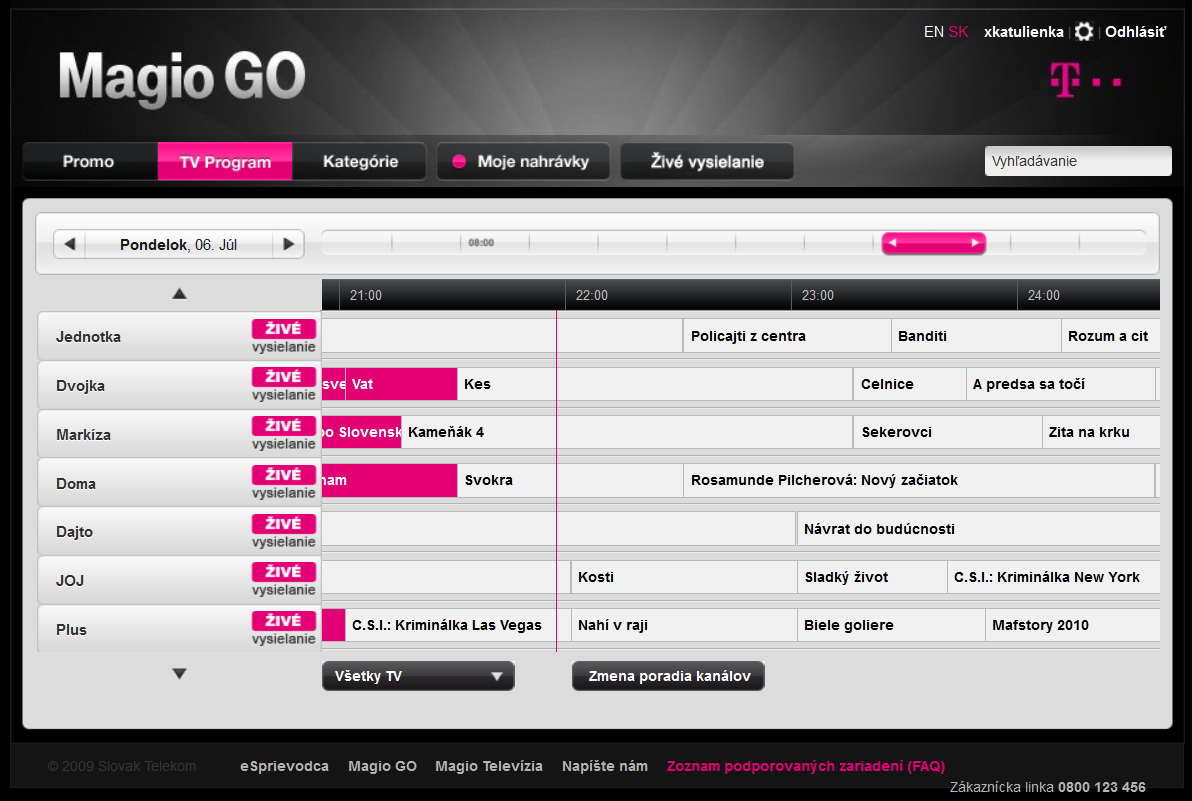Switch language to SK

point(959,32)
